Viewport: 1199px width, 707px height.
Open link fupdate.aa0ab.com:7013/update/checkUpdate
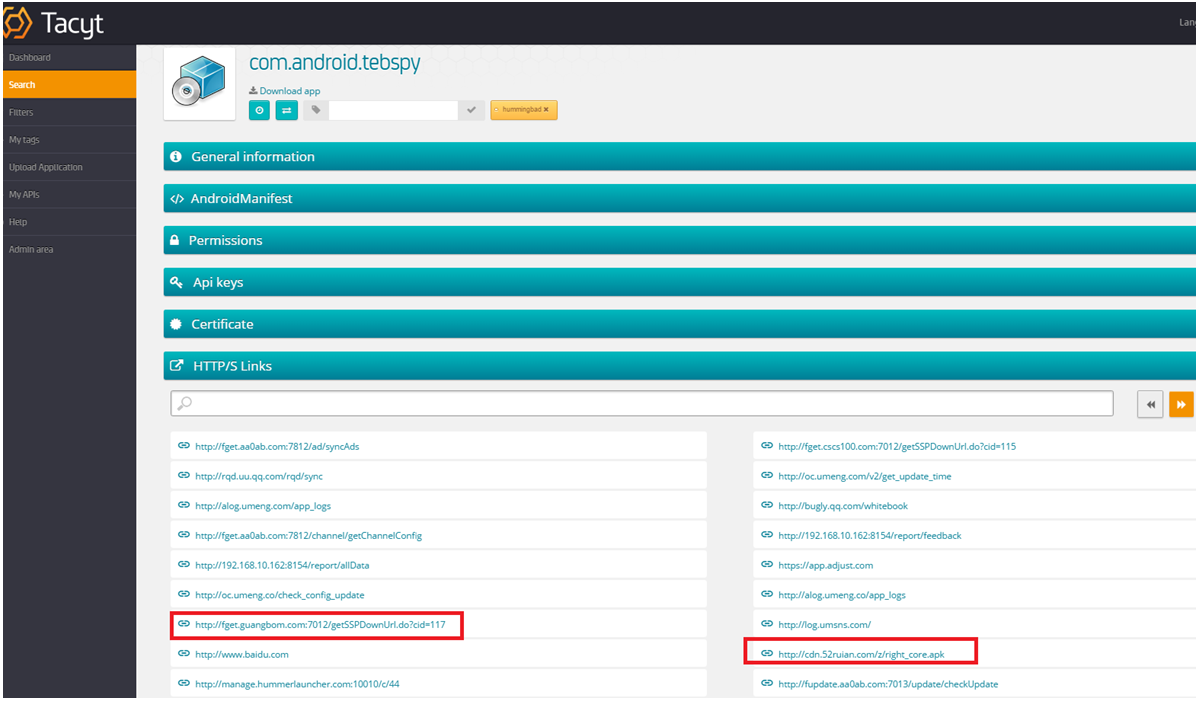pos(888,685)
